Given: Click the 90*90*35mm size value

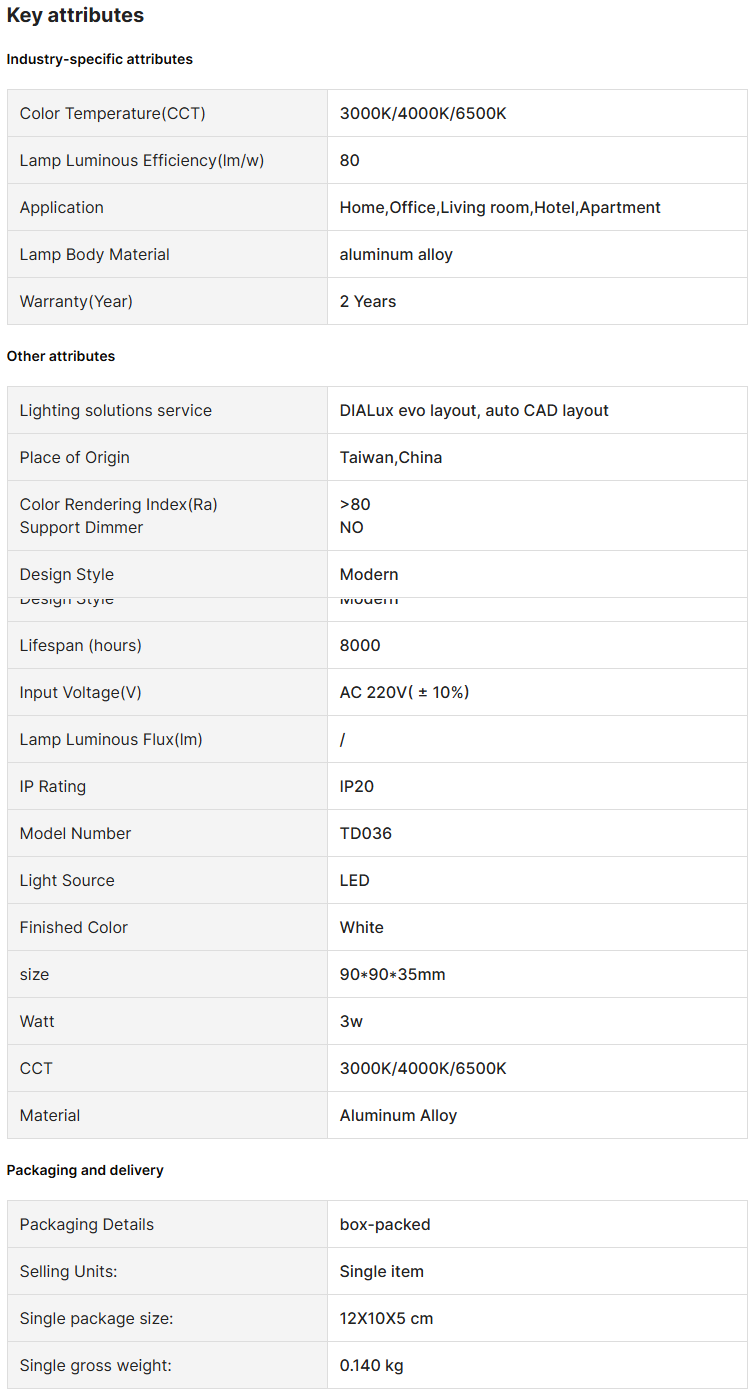Looking at the screenshot, I should (392, 975).
